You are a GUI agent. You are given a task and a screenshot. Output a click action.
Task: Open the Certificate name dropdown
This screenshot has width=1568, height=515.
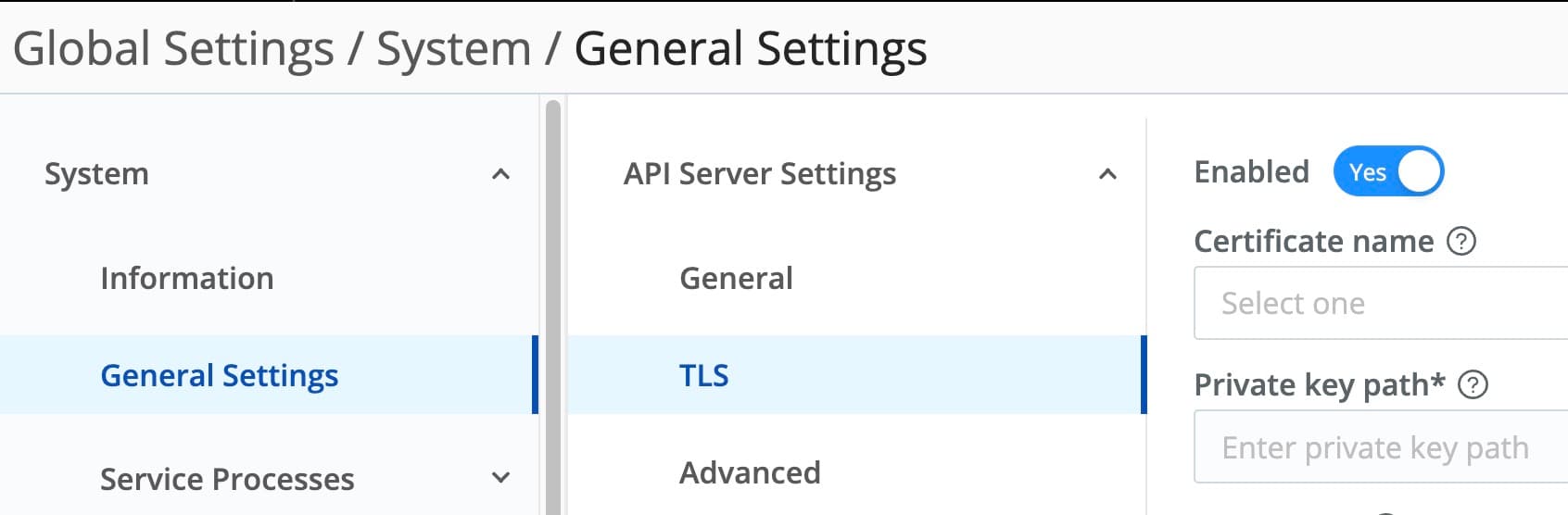(x=1381, y=304)
